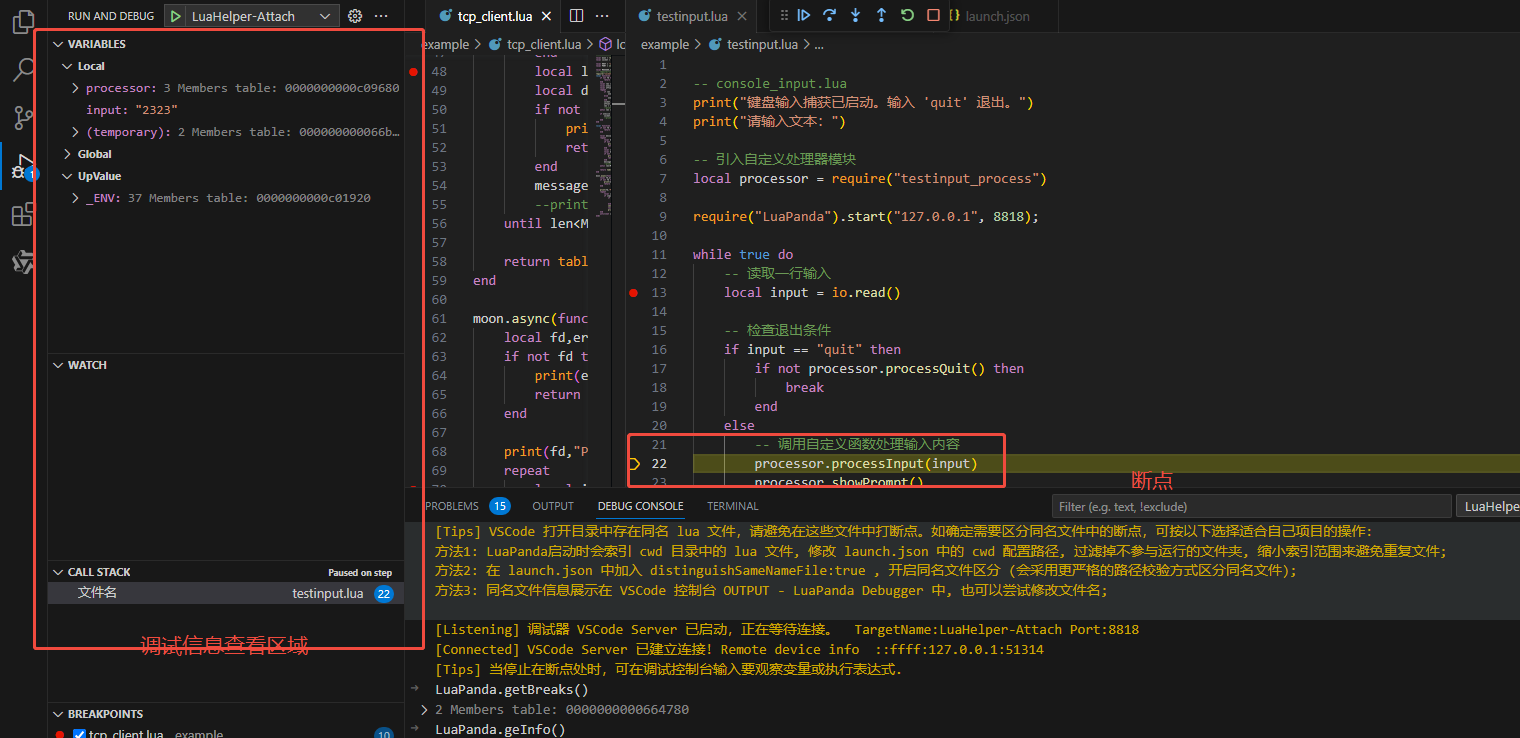Click the Step Over debug button
The height and width of the screenshot is (738, 1520).
pyautogui.click(x=830, y=16)
